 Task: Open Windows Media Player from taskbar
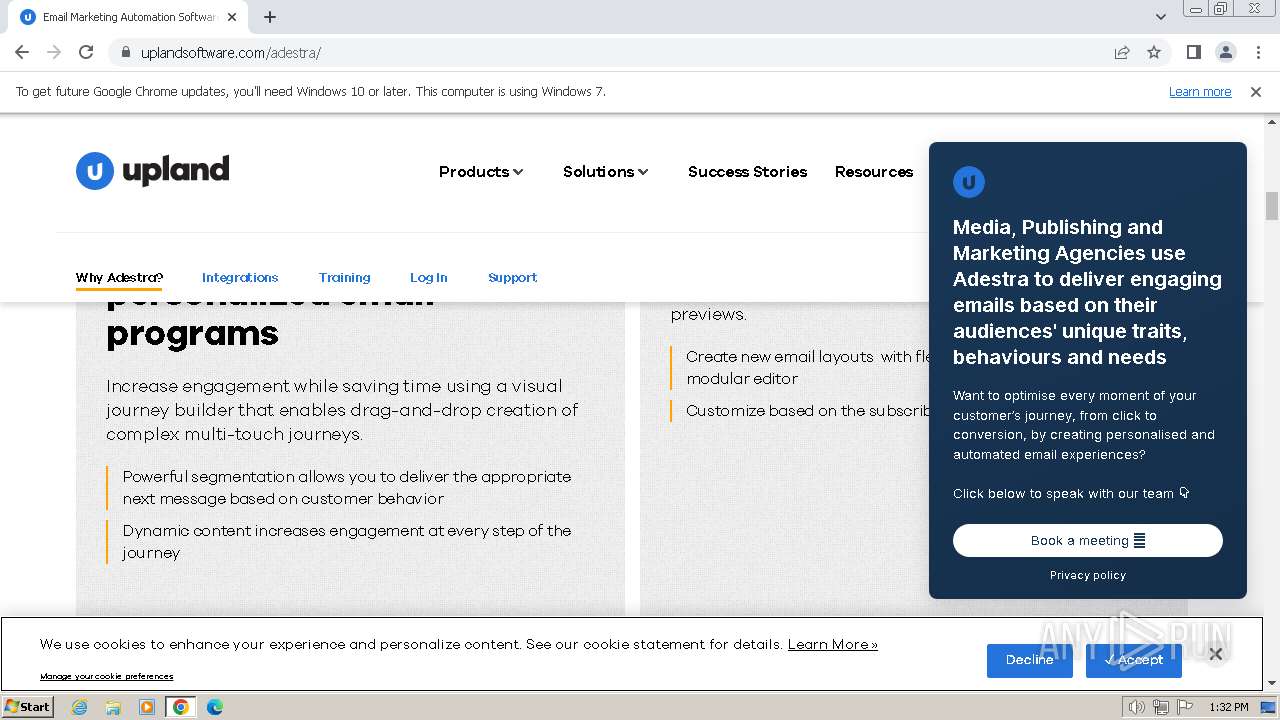tap(147, 707)
